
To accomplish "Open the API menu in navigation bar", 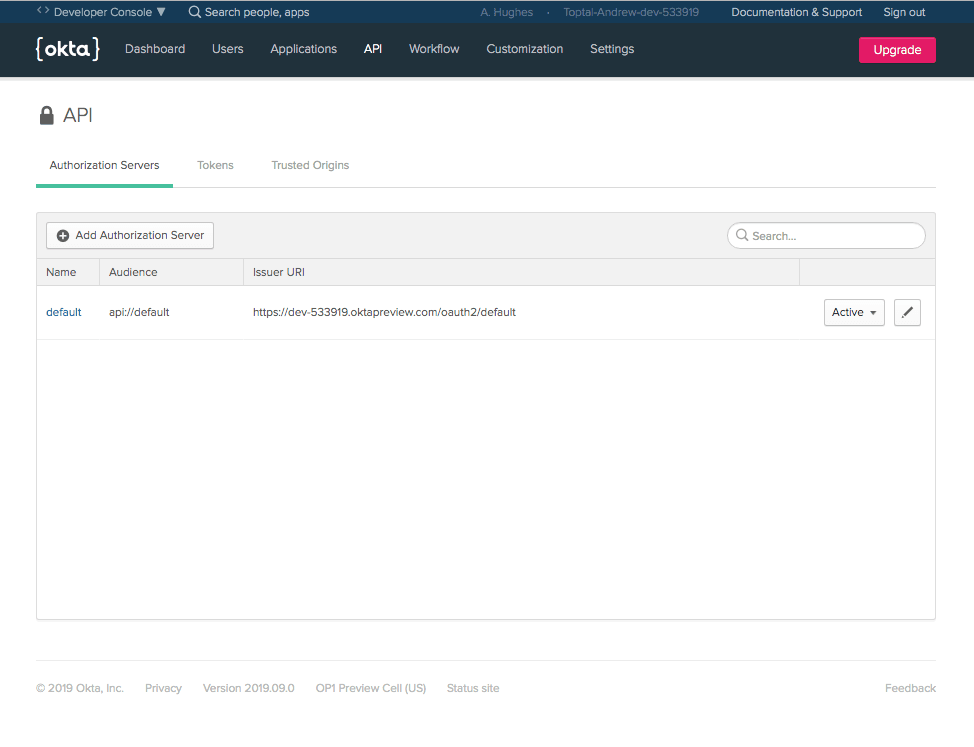I will coord(373,49).
